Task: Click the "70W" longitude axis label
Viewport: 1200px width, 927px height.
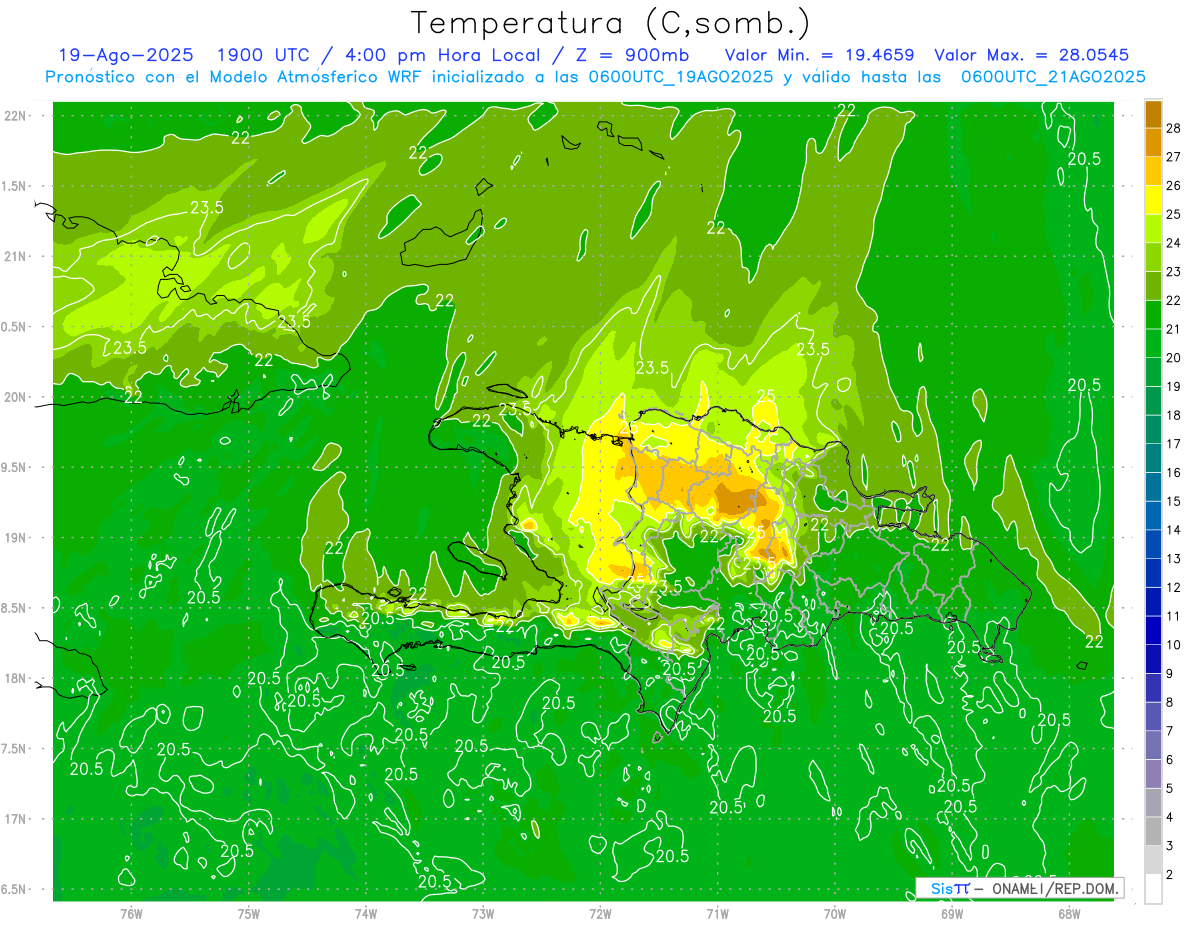Action: [x=835, y=914]
